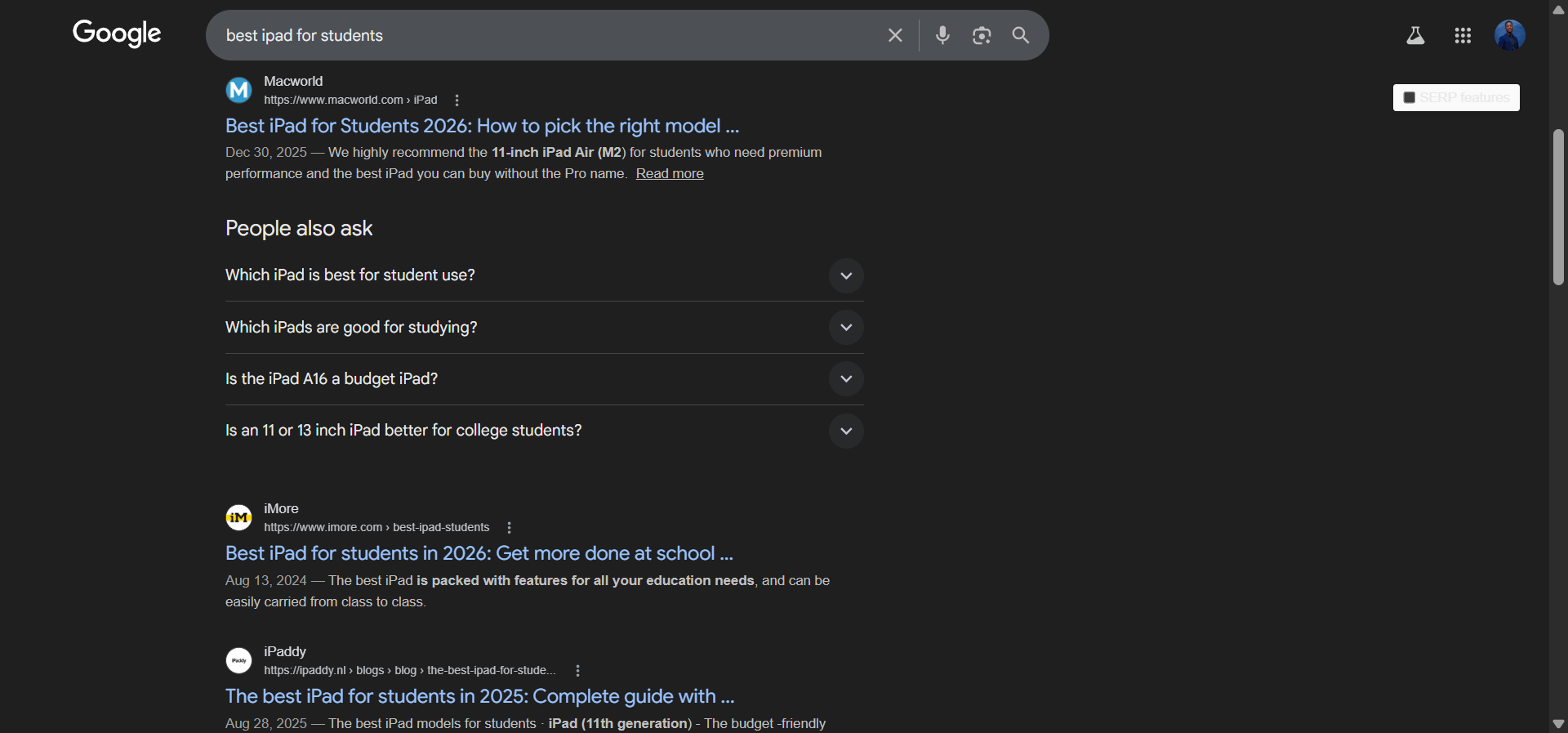Viewport: 1568px width, 733px height.
Task: Click the Macworld site favicon
Action: pos(238,90)
